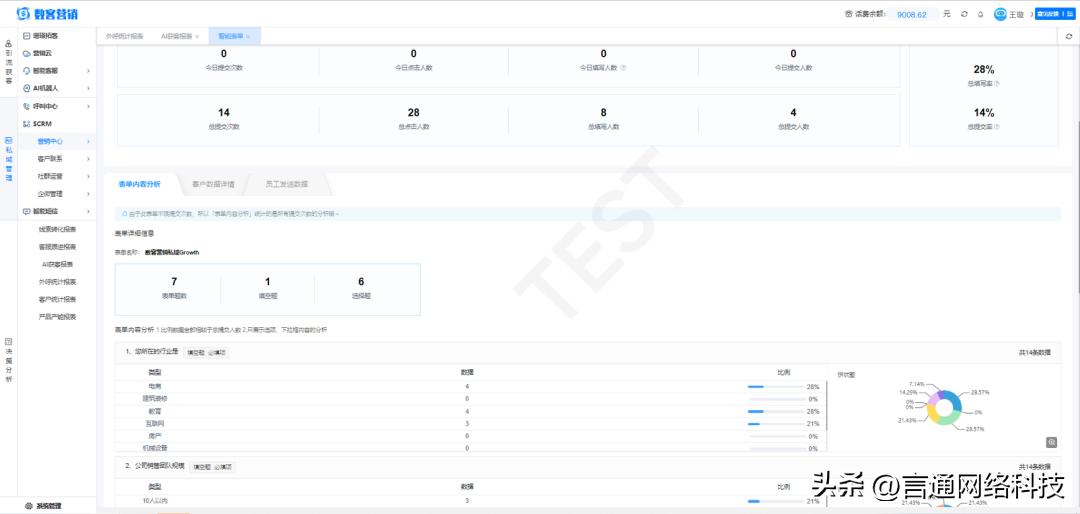This screenshot has height=514, width=1080.
Task: Click the 机械设备 table row
Action: 470,449
